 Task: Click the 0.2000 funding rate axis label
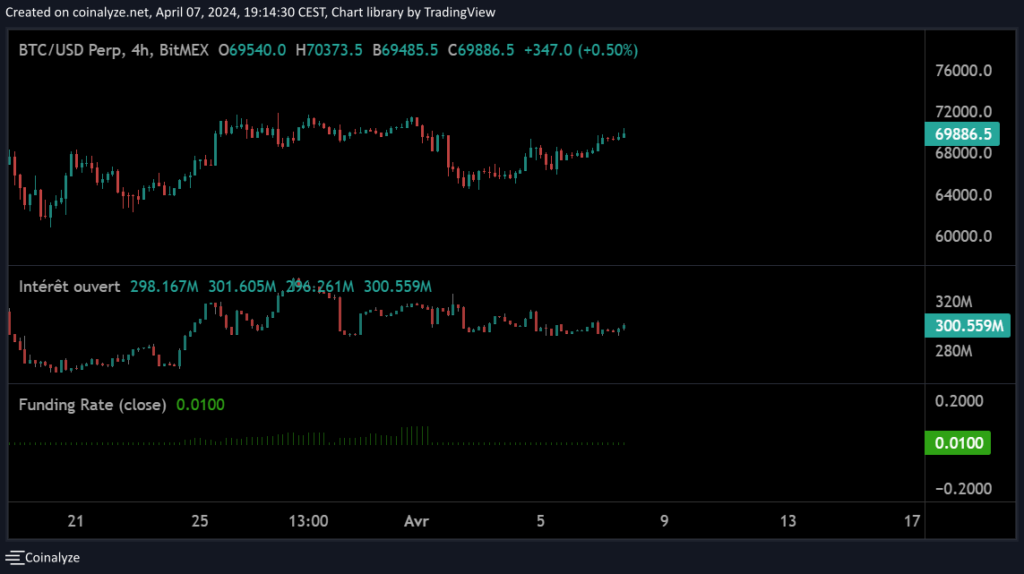[x=958, y=401]
